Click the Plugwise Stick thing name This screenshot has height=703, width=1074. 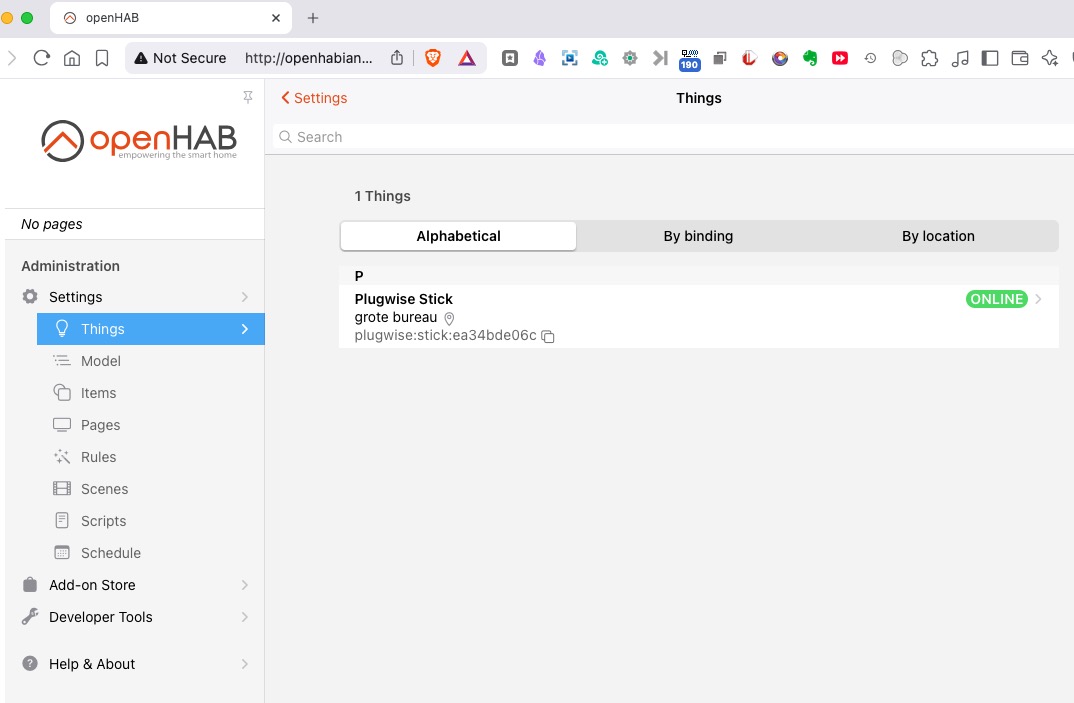(403, 299)
